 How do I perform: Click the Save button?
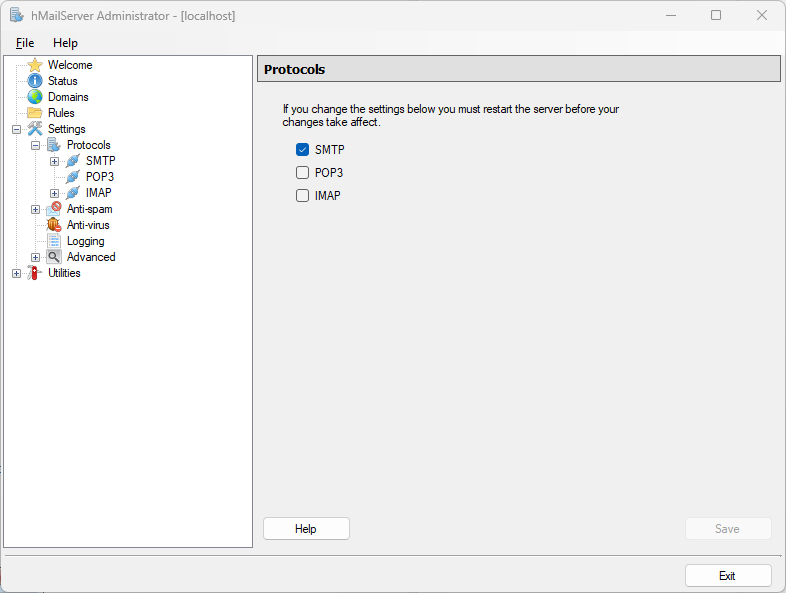pyautogui.click(x=728, y=529)
